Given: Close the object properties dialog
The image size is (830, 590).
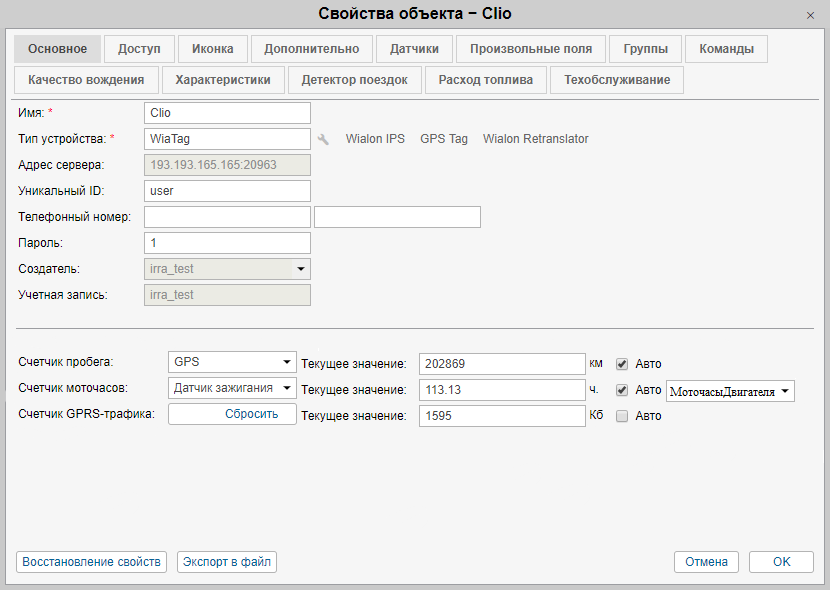Looking at the screenshot, I should coord(809,15).
